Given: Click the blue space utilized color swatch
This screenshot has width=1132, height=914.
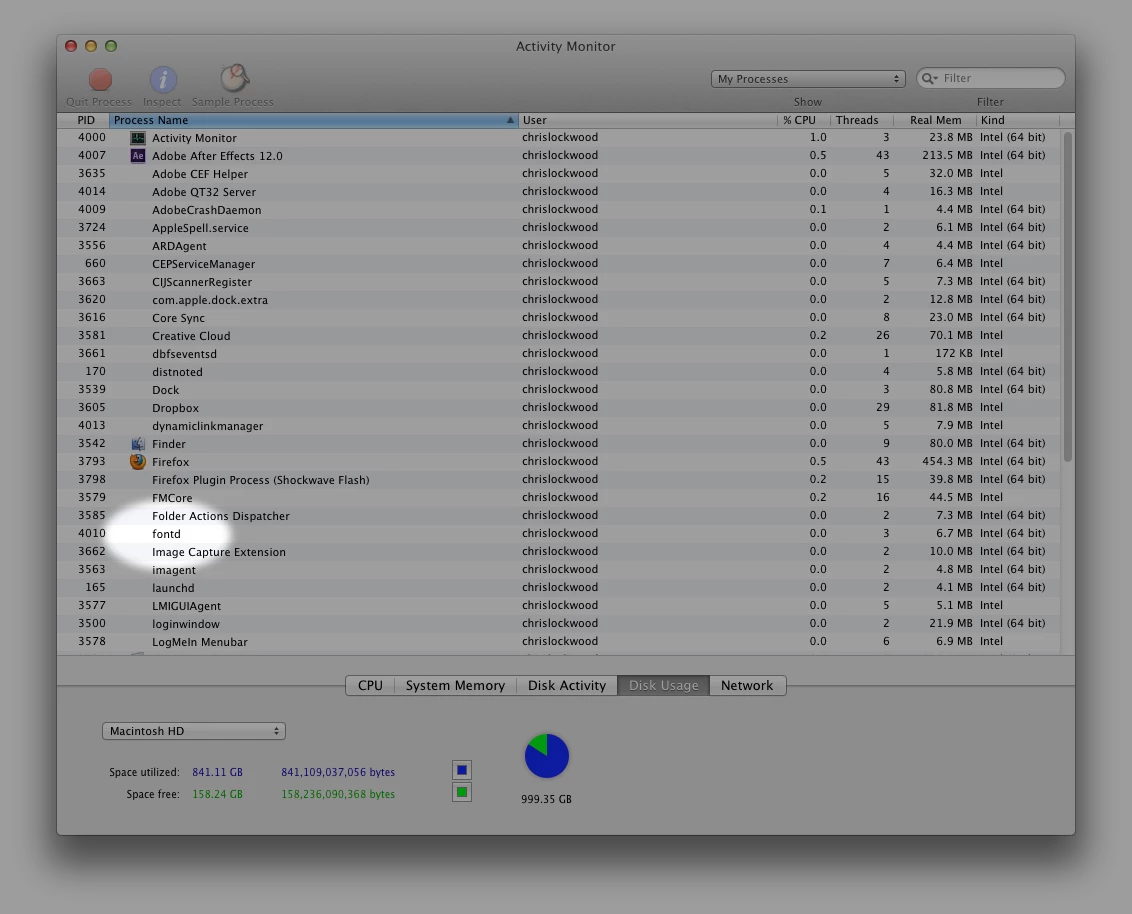Looking at the screenshot, I should (462, 770).
